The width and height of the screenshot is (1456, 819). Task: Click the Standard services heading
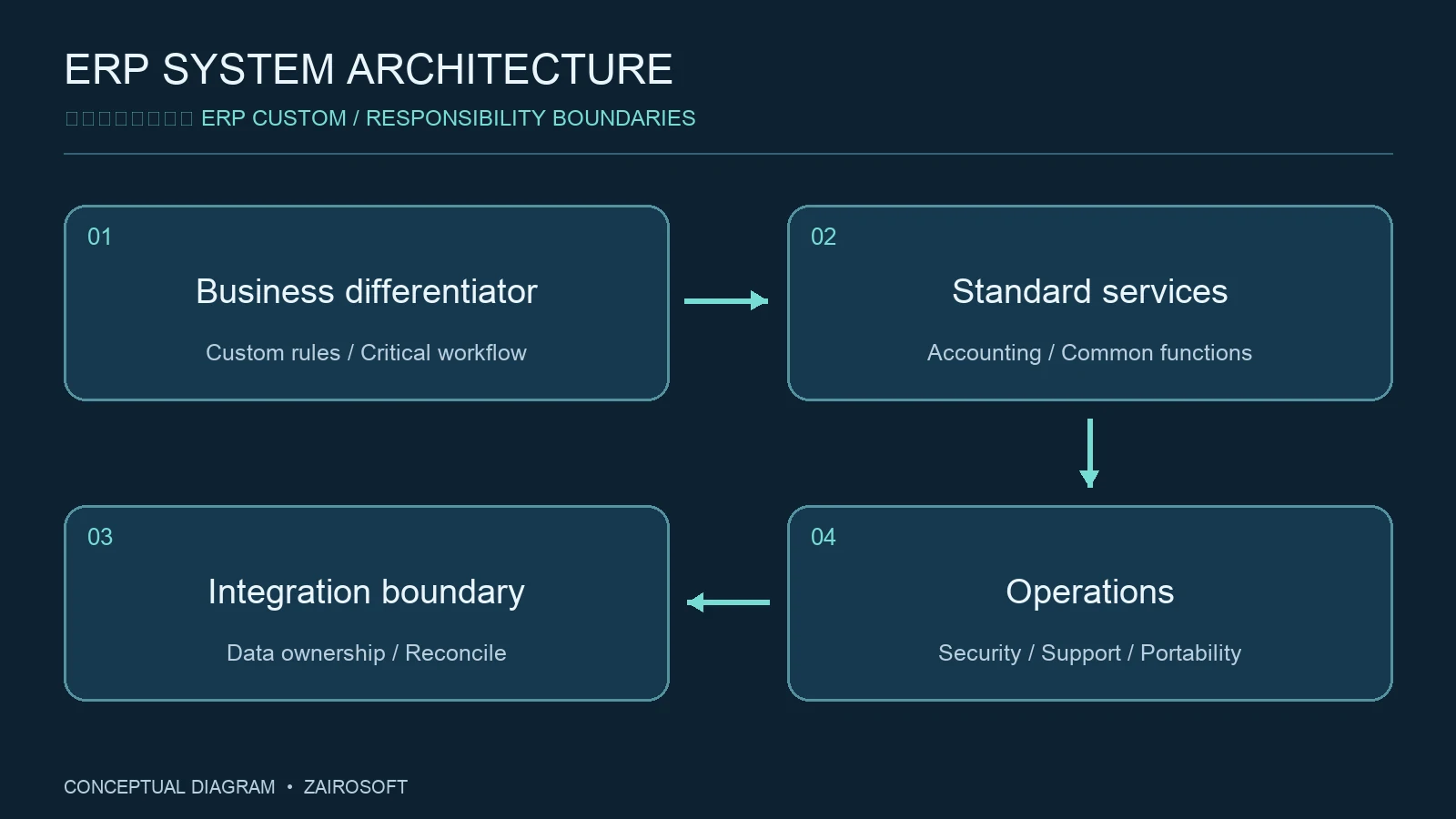1090,291
